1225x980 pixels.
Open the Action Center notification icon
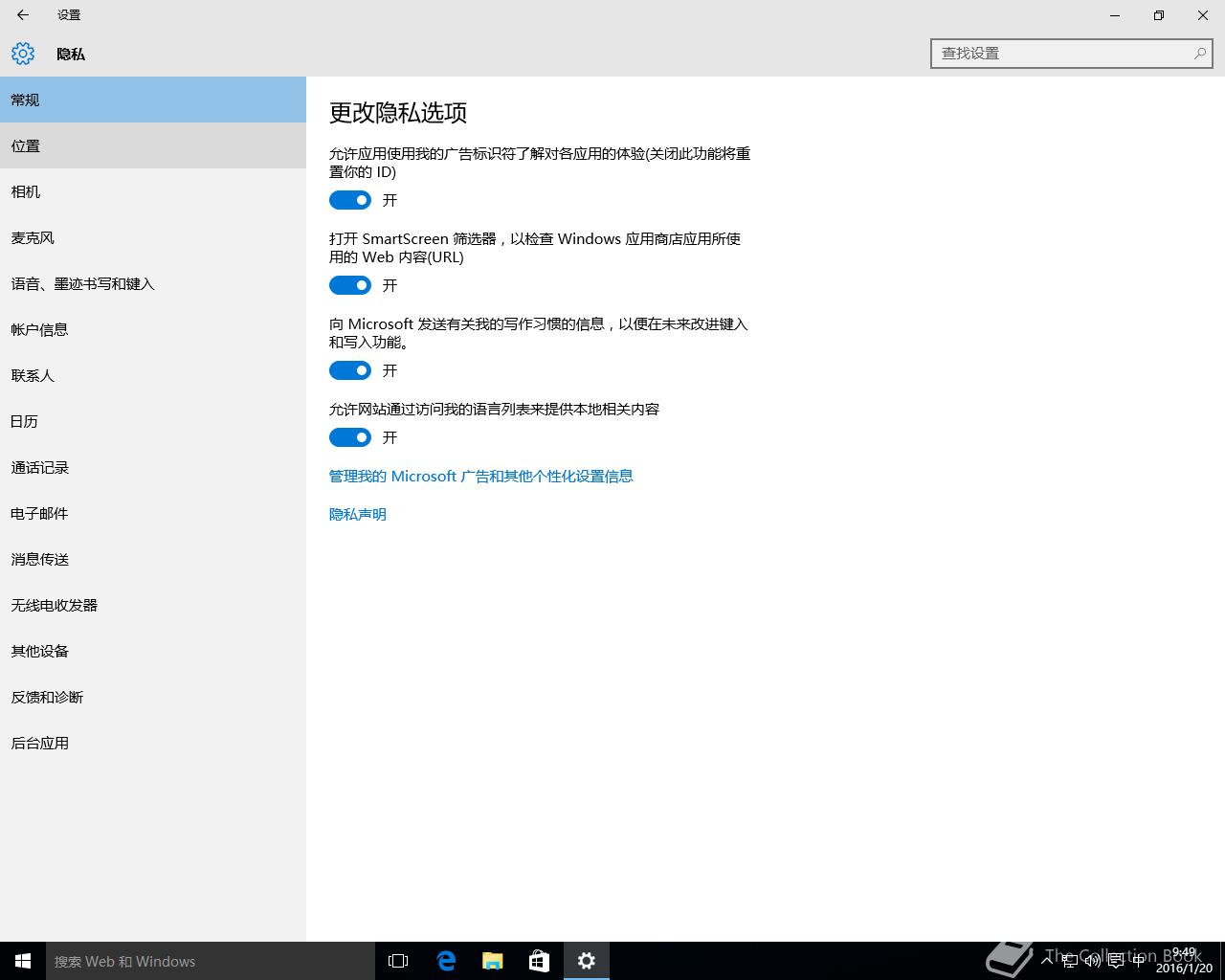pos(1116,961)
